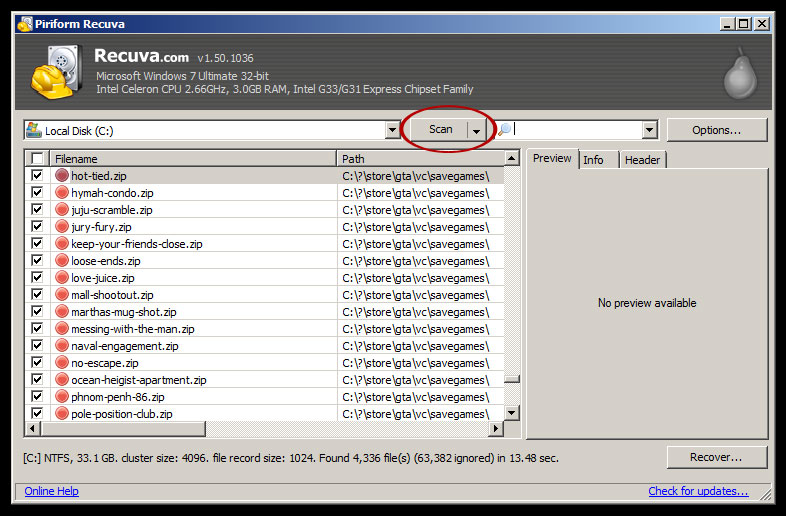This screenshot has width=786, height=516.
Task: Uncheck the jury-fury.zip checkbox
Action: click(x=37, y=227)
